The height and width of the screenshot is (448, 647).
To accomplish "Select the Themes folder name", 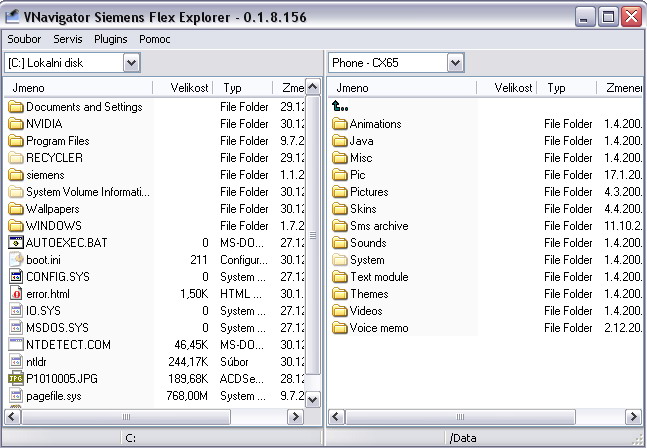I will point(369,294).
